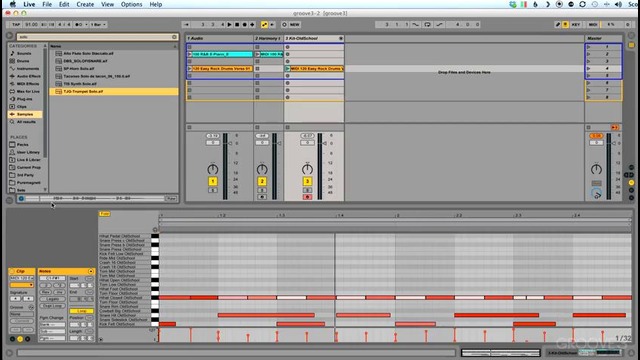Collapse the browser with the round toggle
Image resolution: width=640 pixels, height=360 pixels.
pyautogui.click(x=10, y=36)
